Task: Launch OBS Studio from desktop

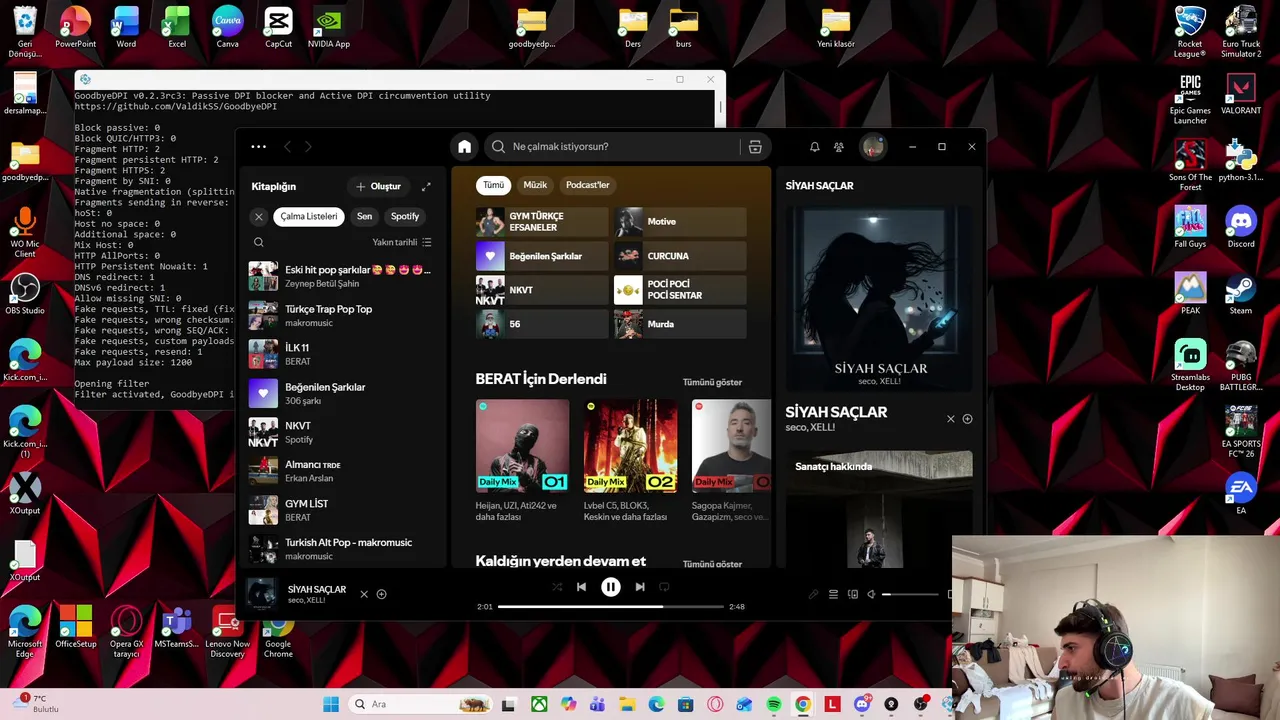Action: pos(25,295)
